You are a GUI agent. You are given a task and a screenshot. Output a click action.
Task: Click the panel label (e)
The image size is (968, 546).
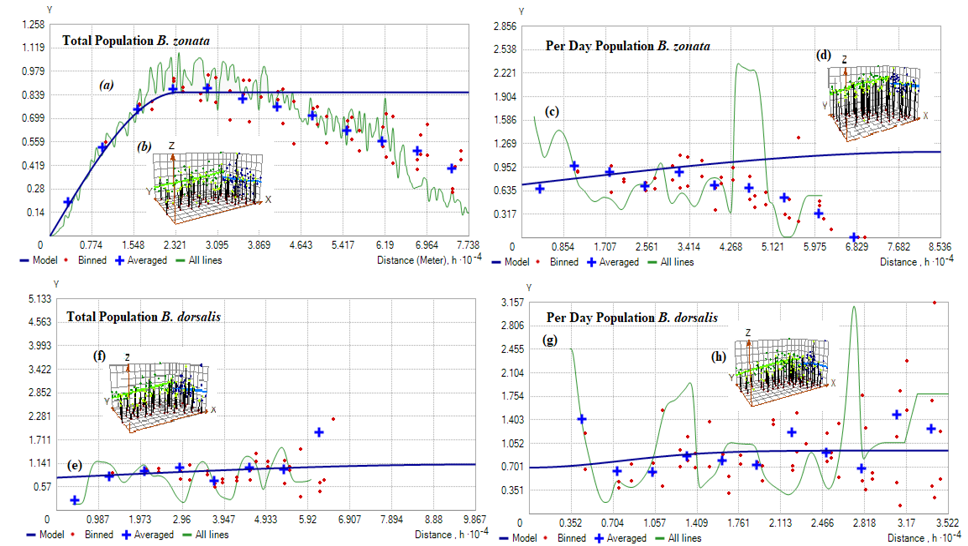point(74,465)
